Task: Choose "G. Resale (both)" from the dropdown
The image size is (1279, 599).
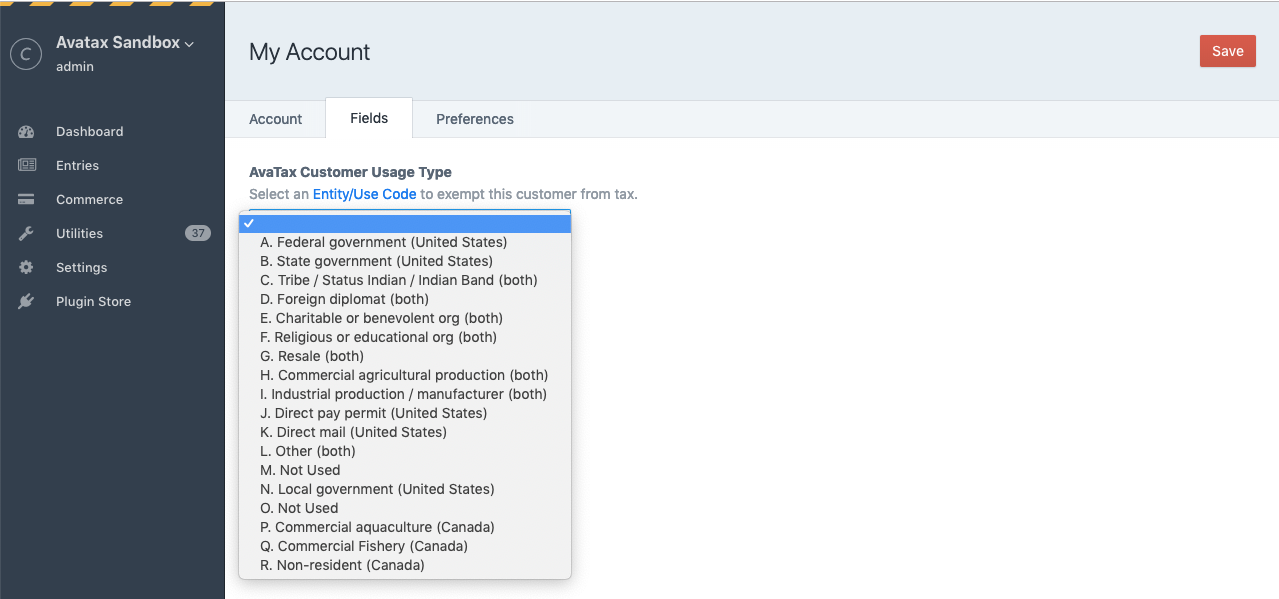Action: pyautogui.click(x=312, y=356)
